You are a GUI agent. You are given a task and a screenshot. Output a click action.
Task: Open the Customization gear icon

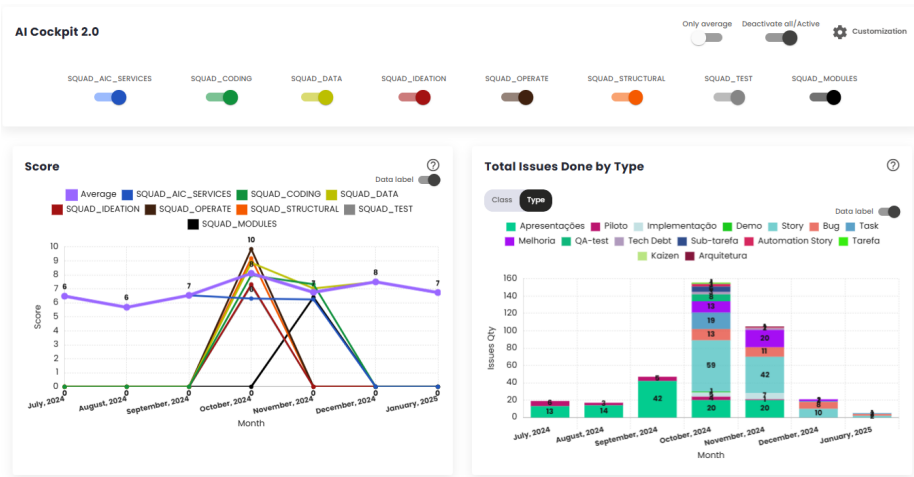pyautogui.click(x=840, y=32)
